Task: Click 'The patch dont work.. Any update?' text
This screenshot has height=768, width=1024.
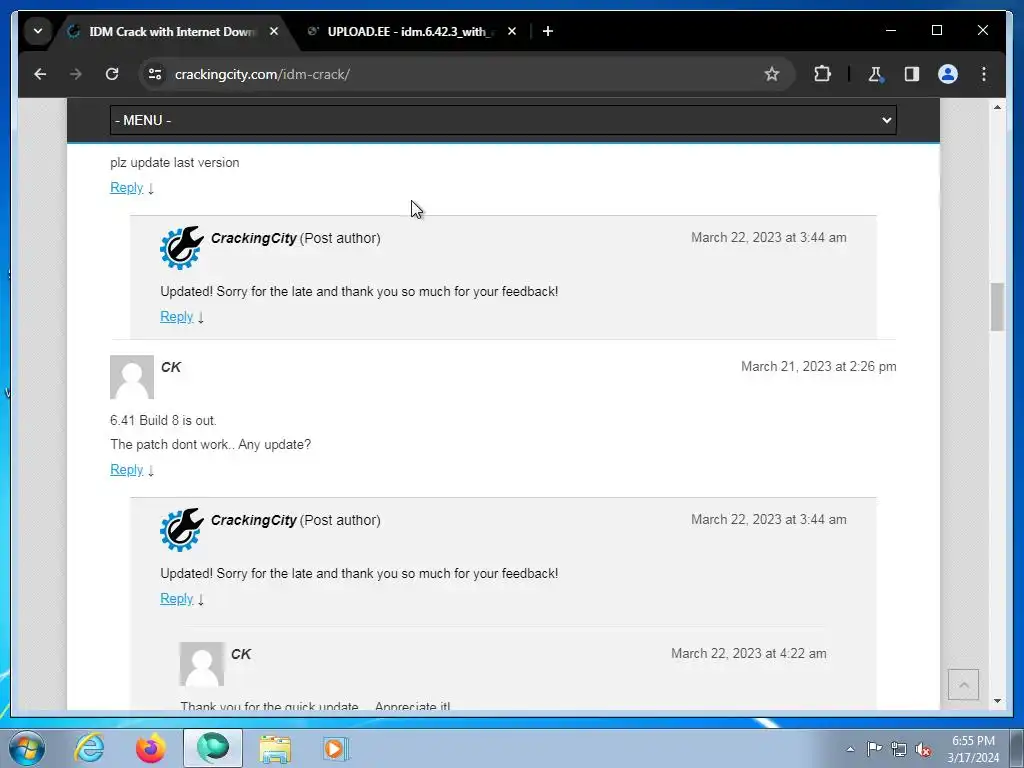Action: point(210,445)
